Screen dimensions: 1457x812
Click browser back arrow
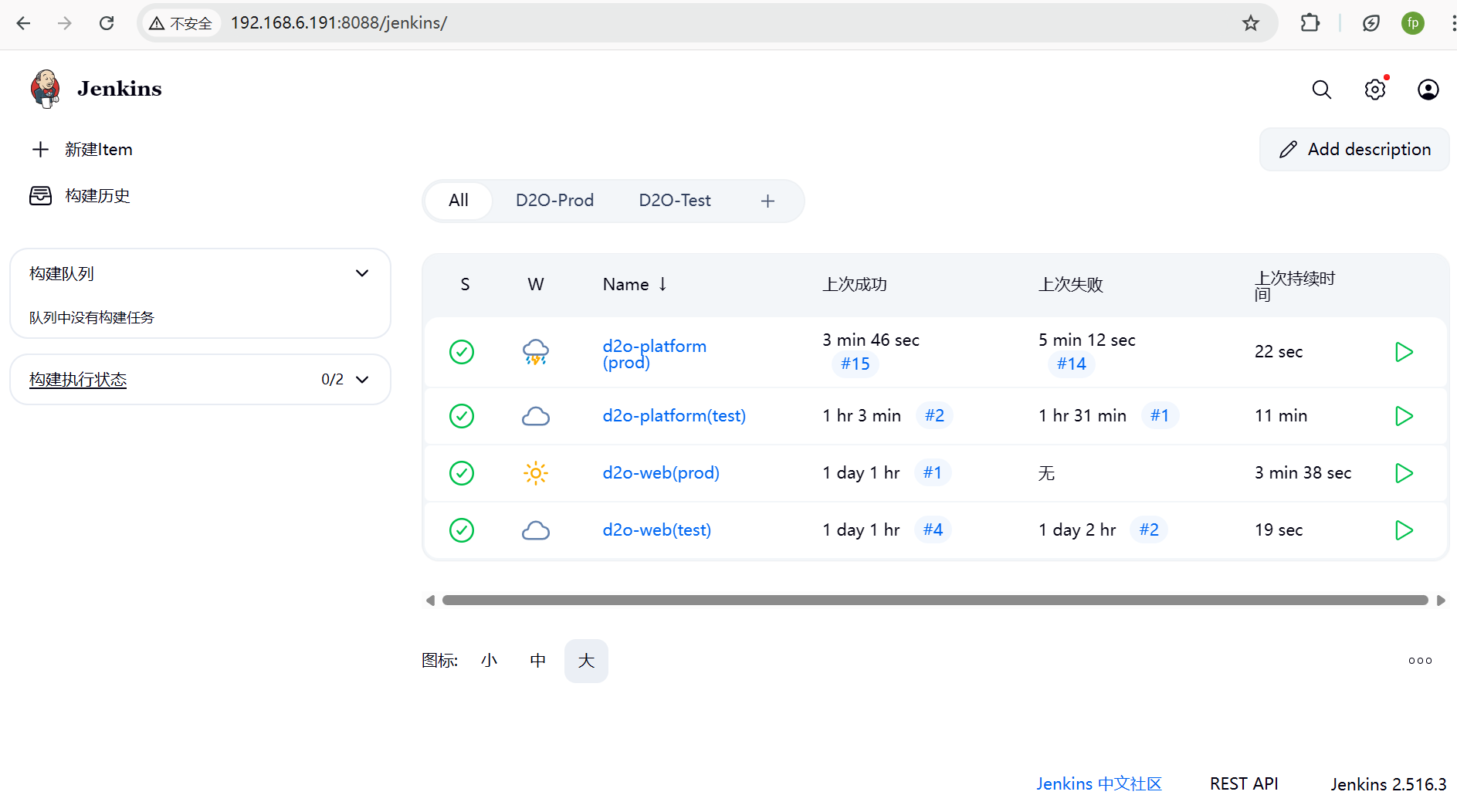tap(23, 23)
